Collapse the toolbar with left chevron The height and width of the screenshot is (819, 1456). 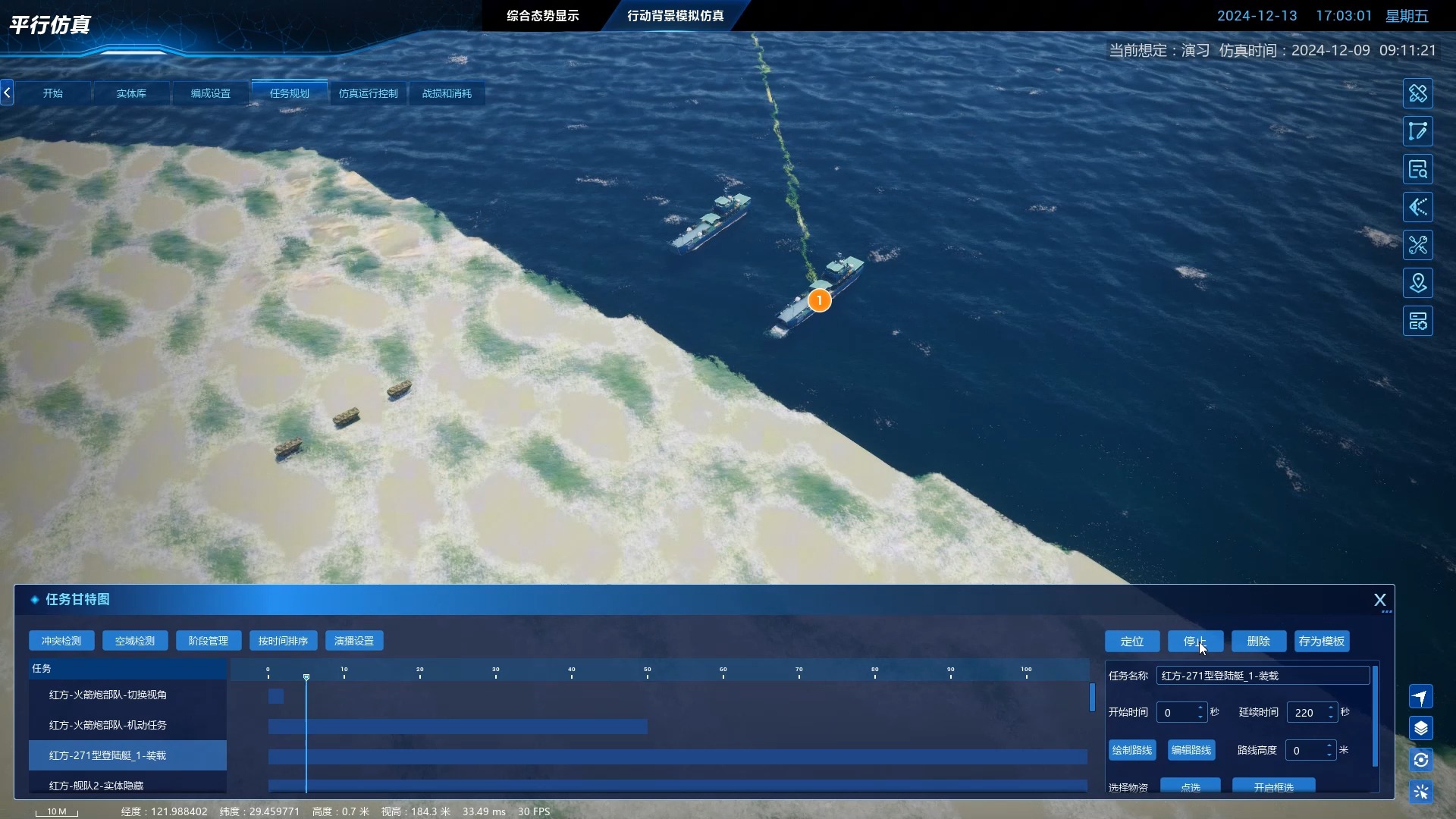click(x=7, y=93)
